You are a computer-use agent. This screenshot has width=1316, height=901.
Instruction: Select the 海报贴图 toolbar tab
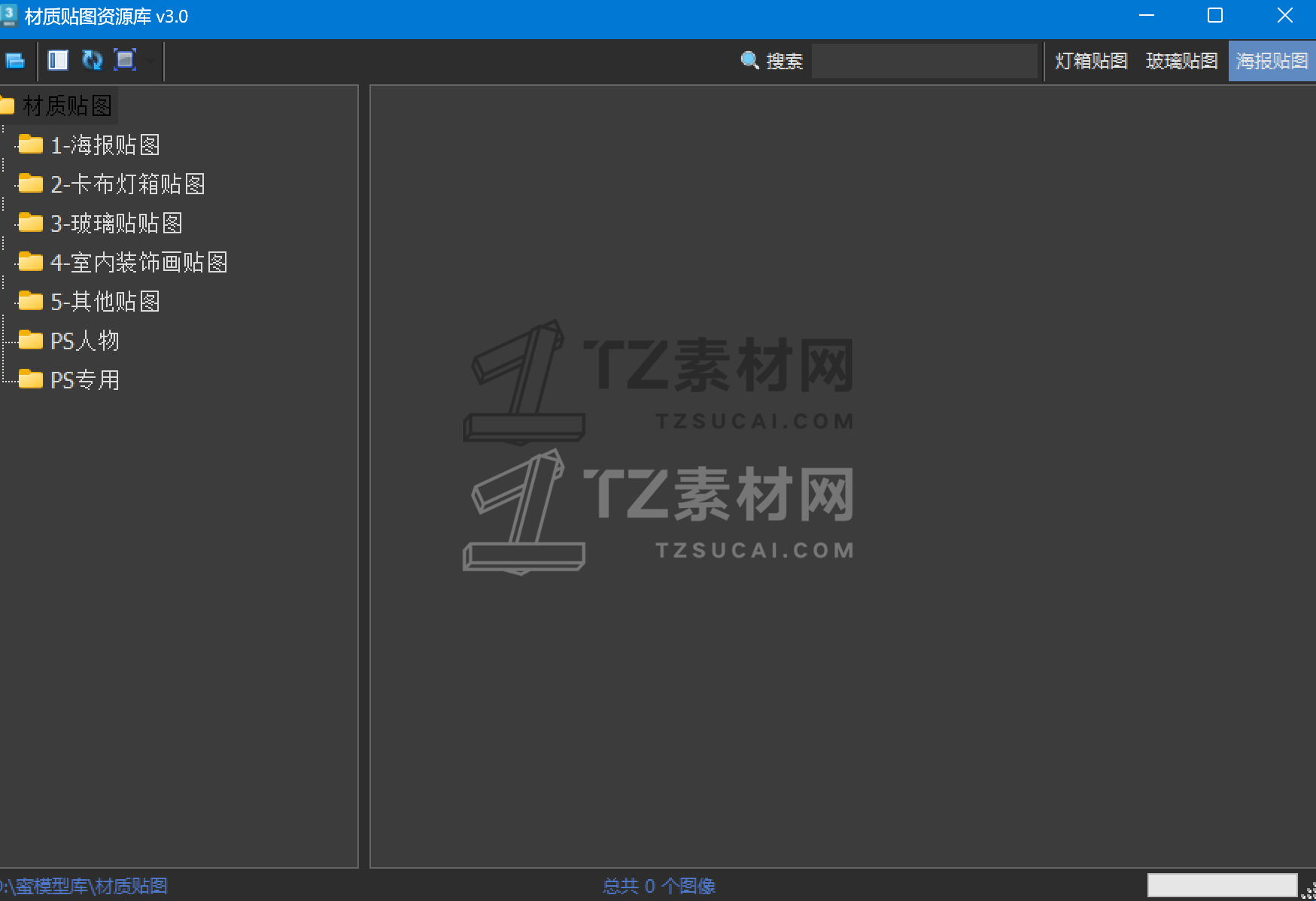pyautogui.click(x=1272, y=60)
